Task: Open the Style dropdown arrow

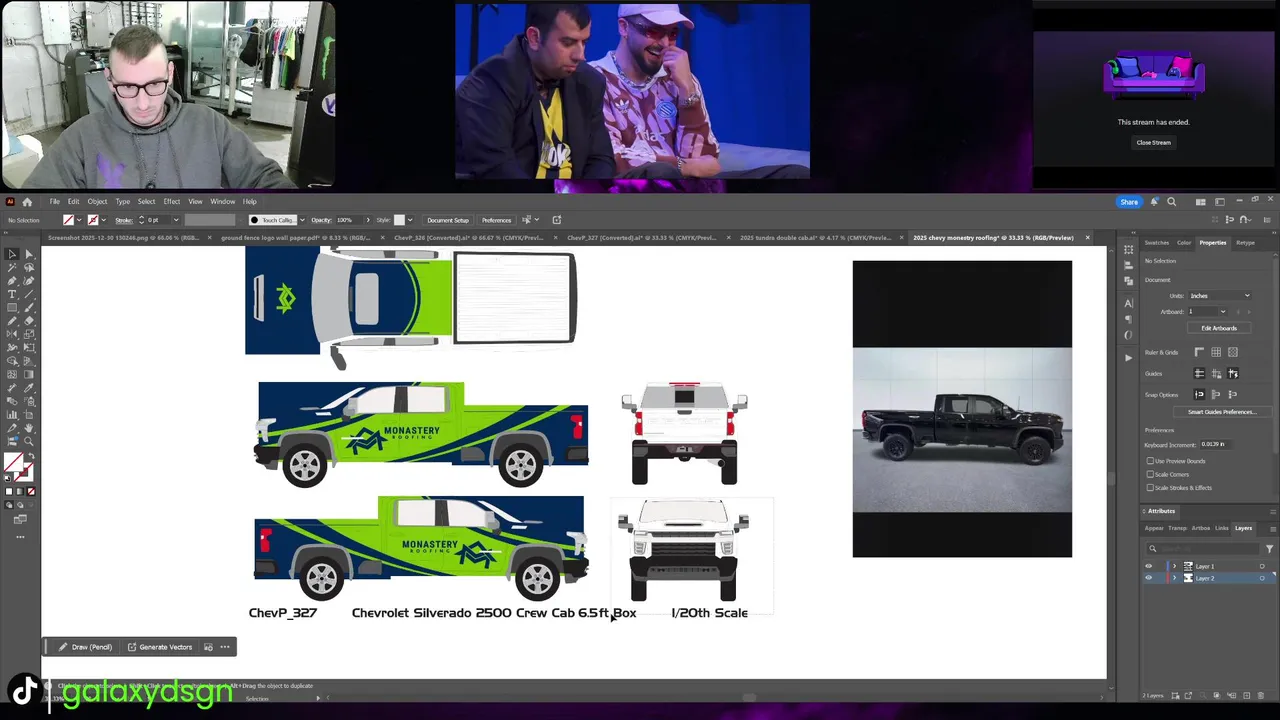Action: [410, 220]
